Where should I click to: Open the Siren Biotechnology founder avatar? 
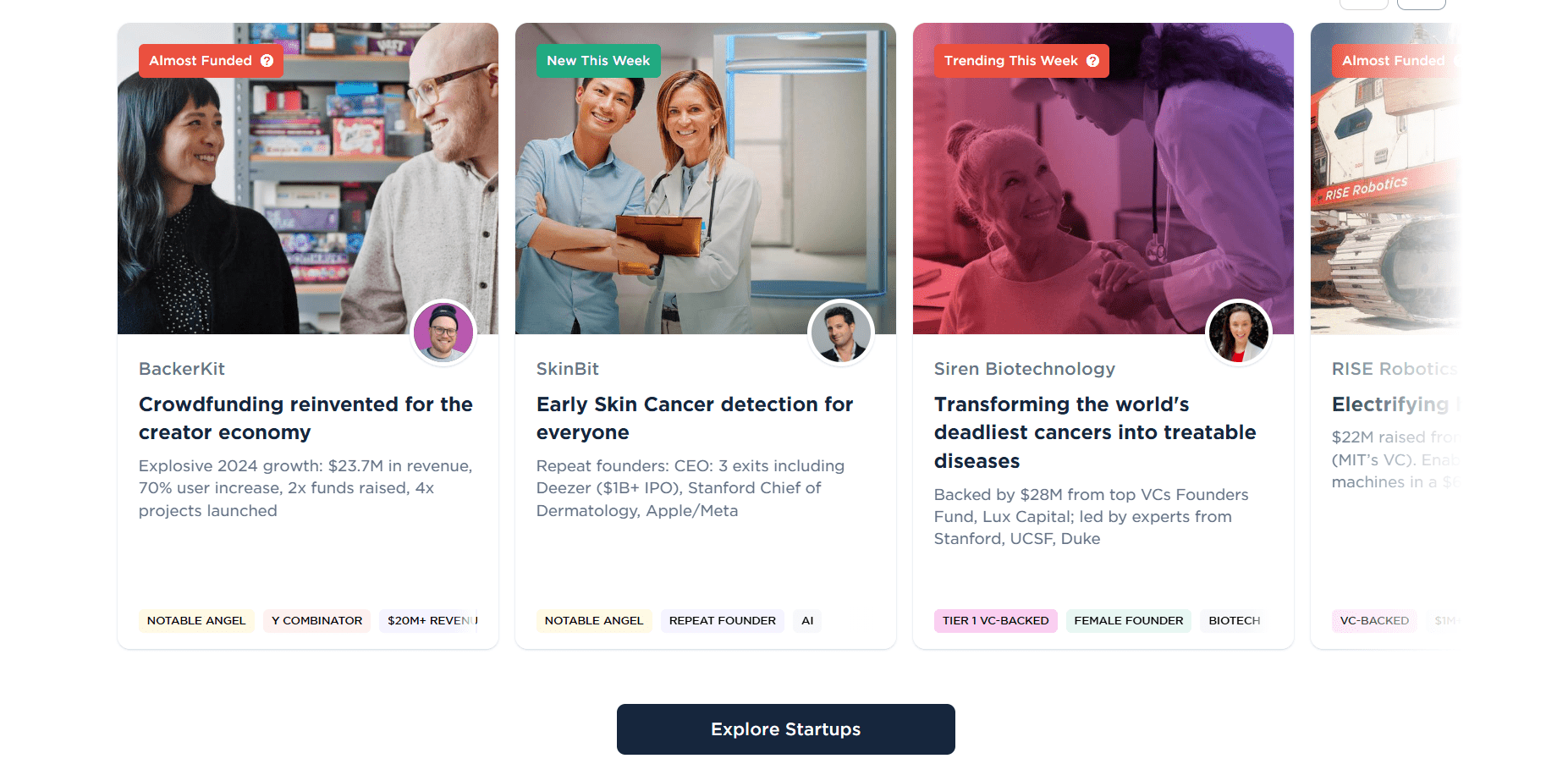tap(1239, 333)
